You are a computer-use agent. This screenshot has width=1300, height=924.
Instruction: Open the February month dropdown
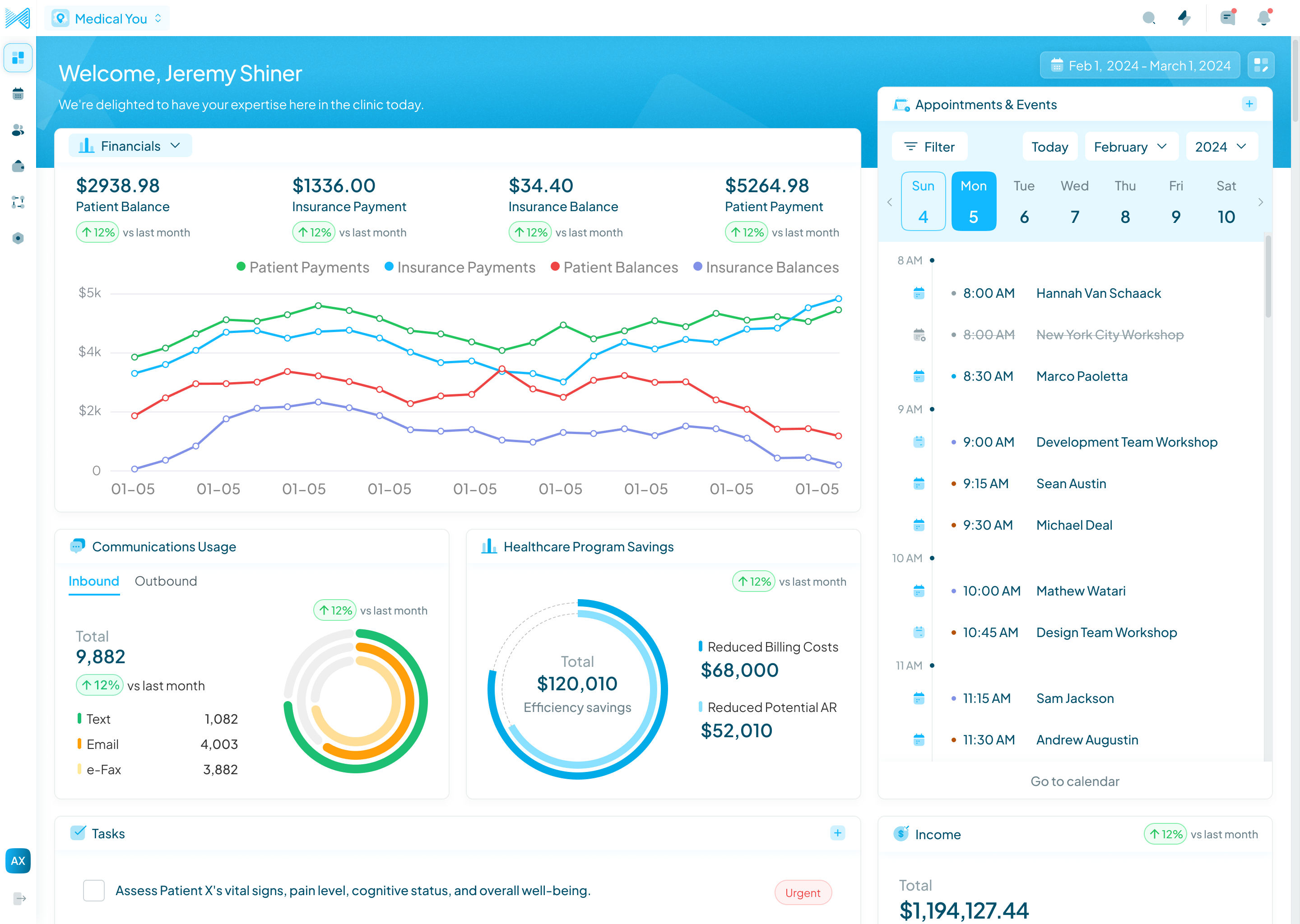pyautogui.click(x=1129, y=147)
